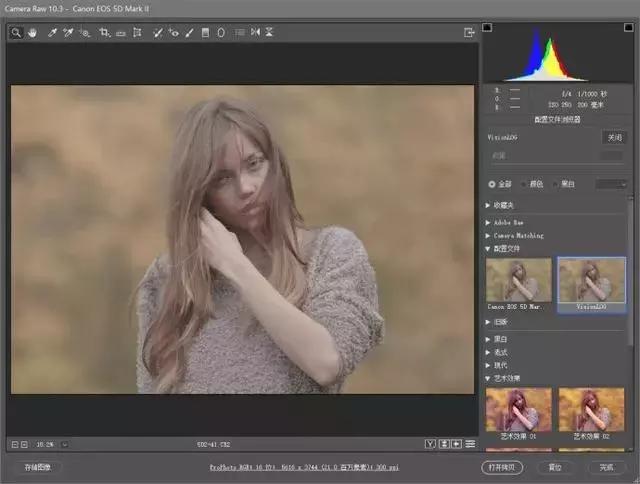Select the Red Eye Removal tool

coord(173,33)
